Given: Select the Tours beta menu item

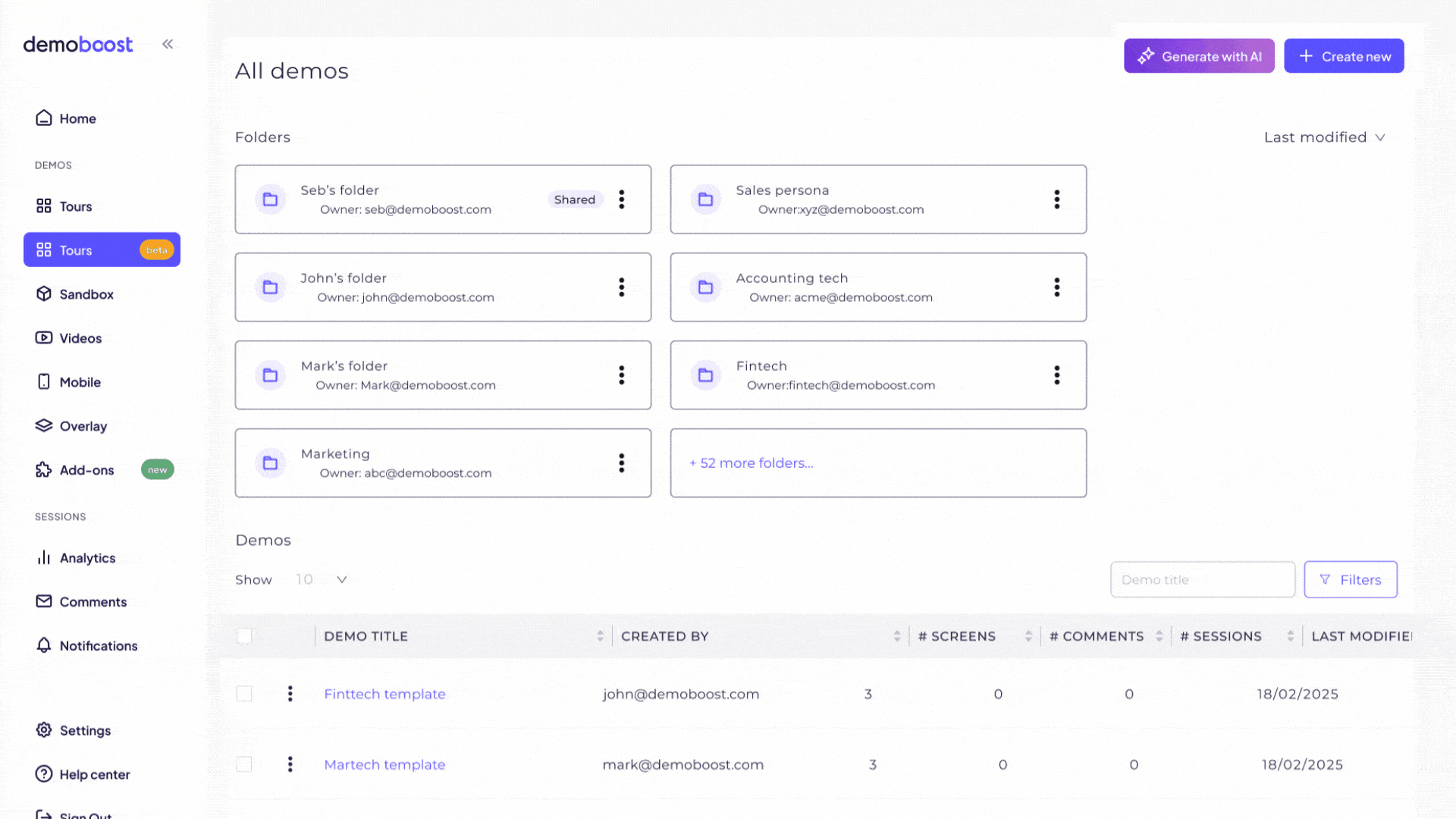Looking at the screenshot, I should coord(102,250).
